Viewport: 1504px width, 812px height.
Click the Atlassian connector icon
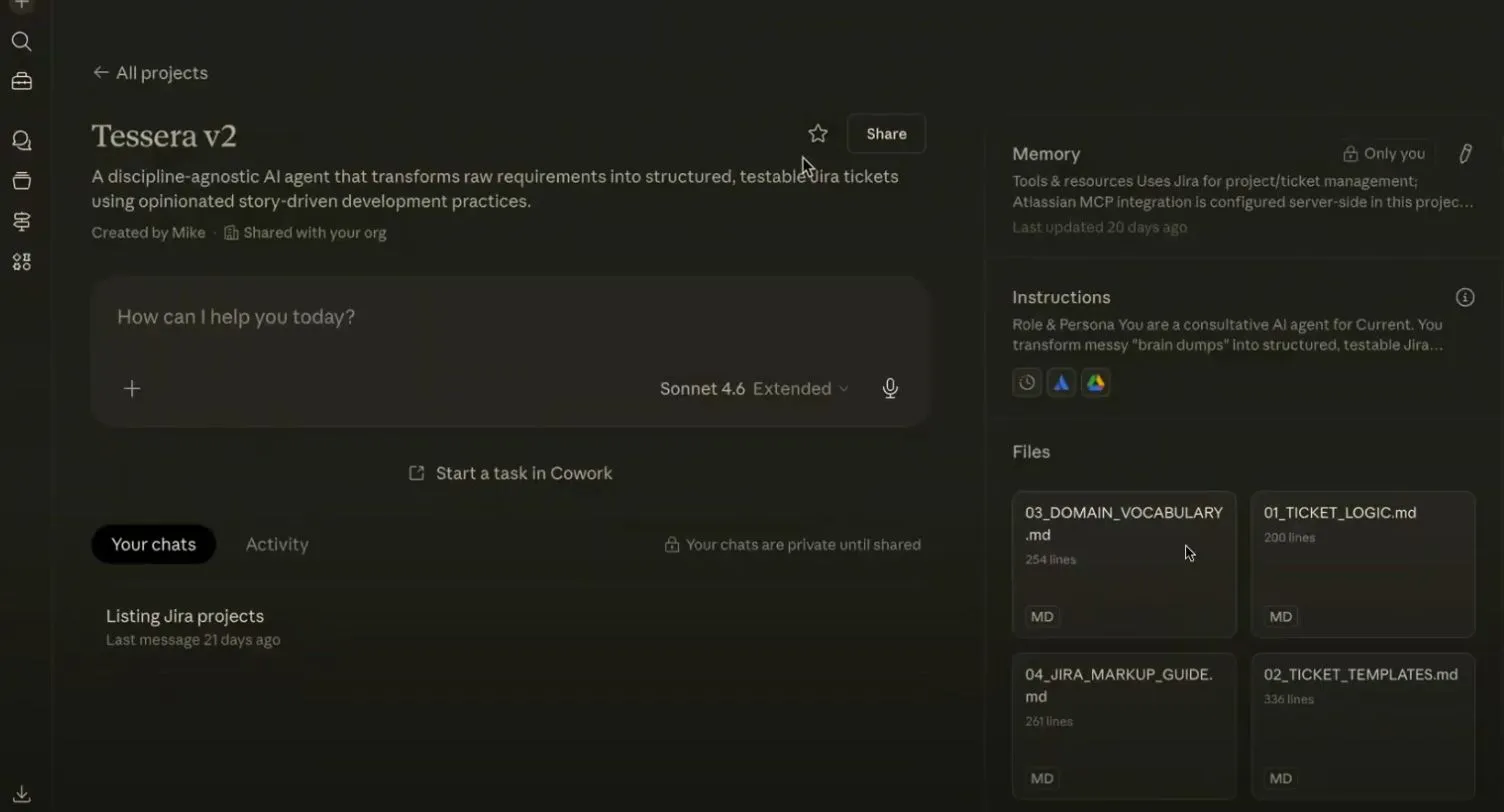pos(1061,383)
